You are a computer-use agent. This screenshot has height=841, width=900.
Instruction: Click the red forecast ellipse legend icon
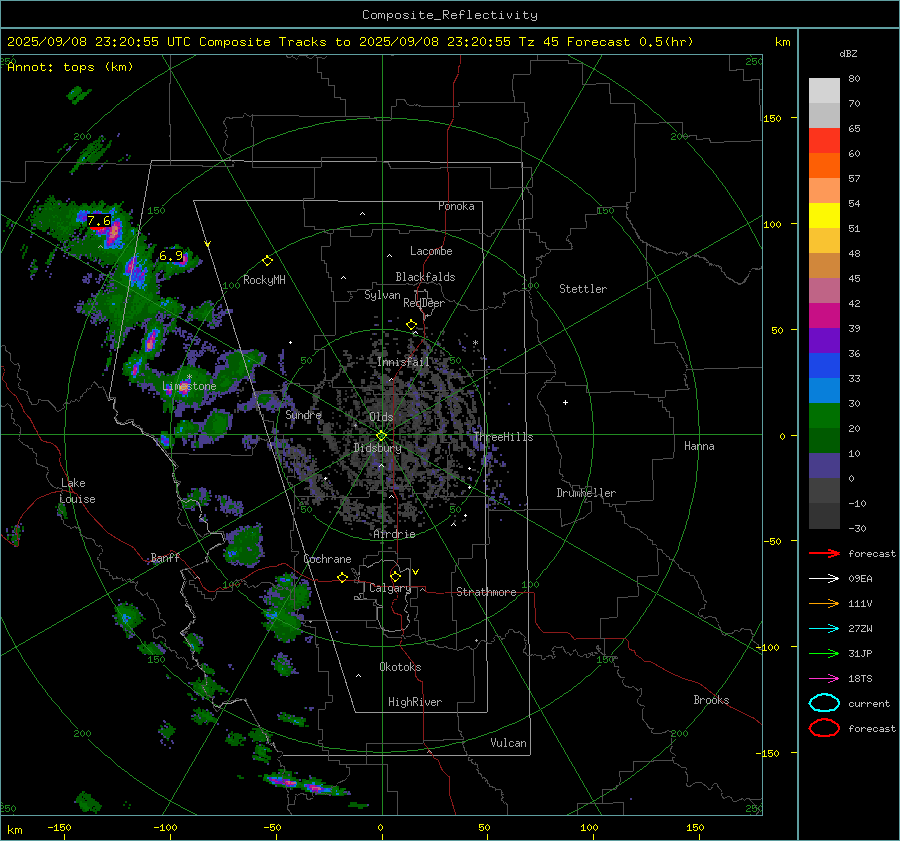[824, 728]
